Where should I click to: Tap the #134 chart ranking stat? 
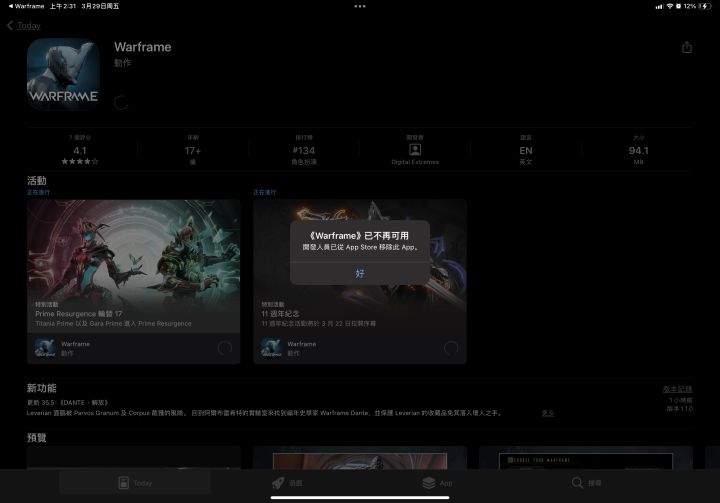pyautogui.click(x=304, y=150)
